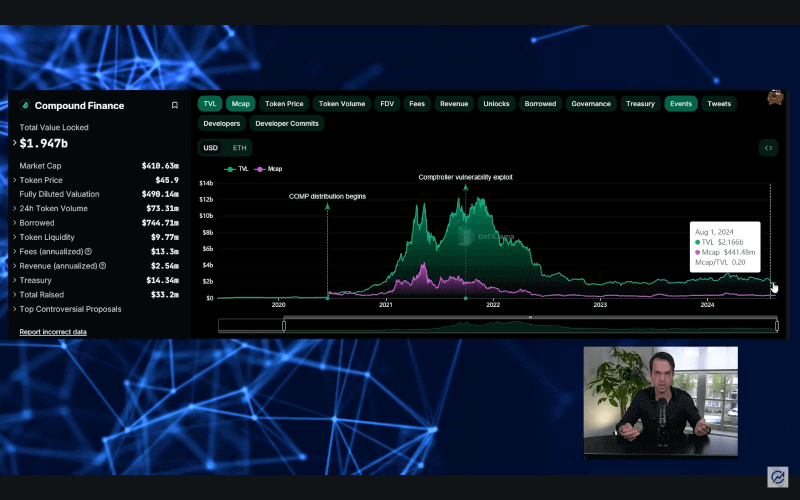Click the COMP distribution begins event marker

[328, 206]
